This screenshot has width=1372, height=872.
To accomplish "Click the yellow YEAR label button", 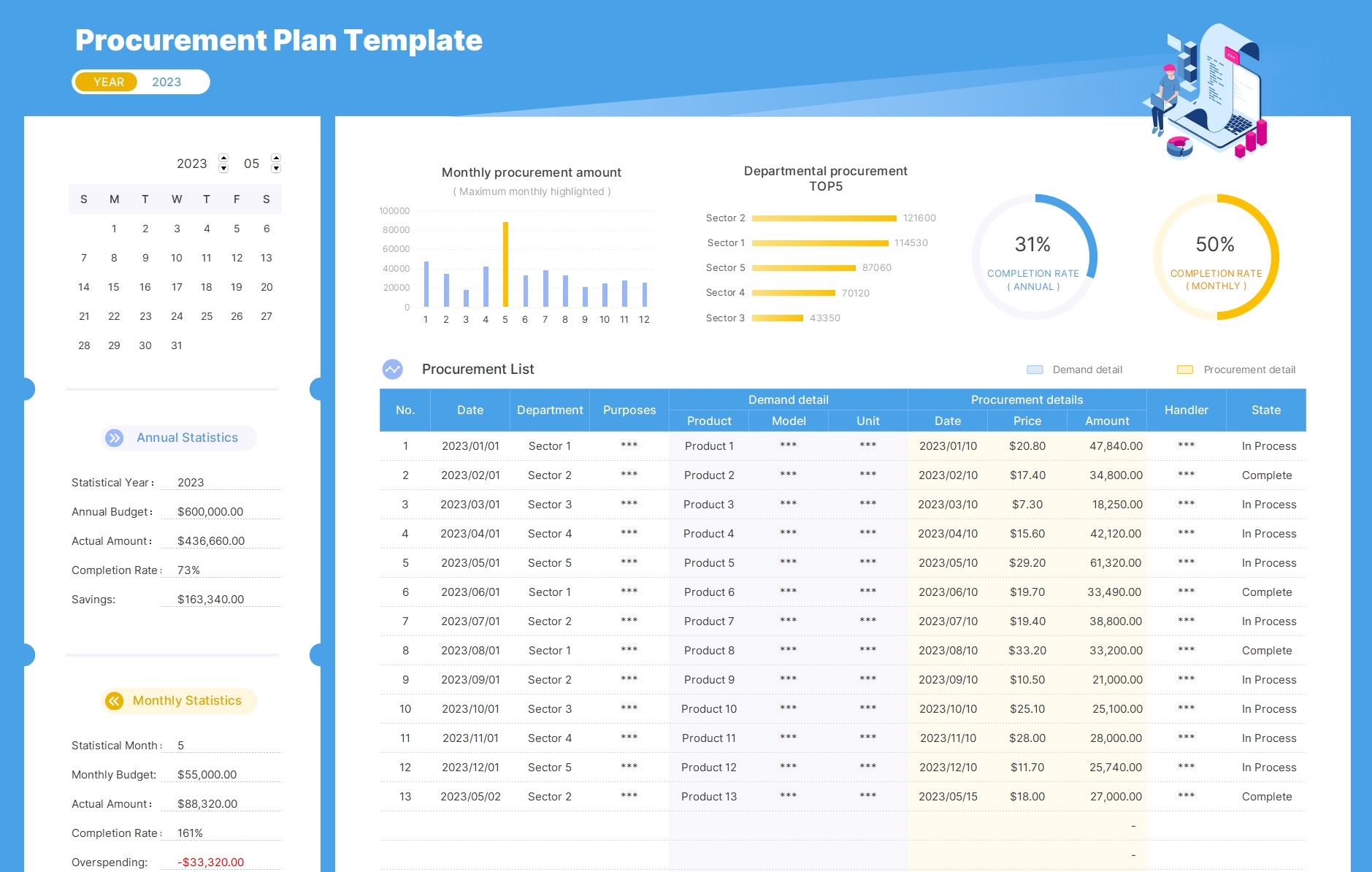I will coord(108,82).
